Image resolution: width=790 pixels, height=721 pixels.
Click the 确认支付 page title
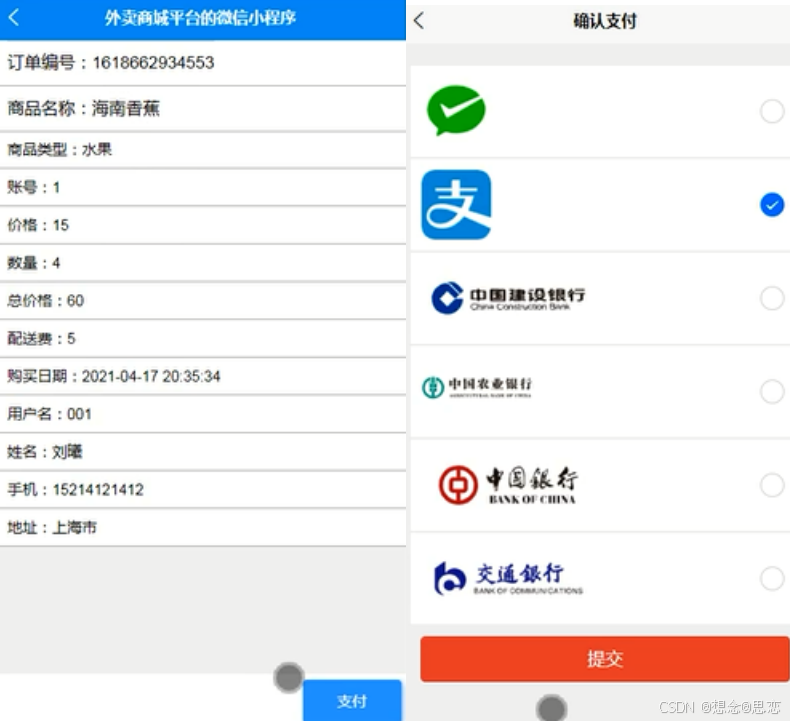(x=605, y=21)
